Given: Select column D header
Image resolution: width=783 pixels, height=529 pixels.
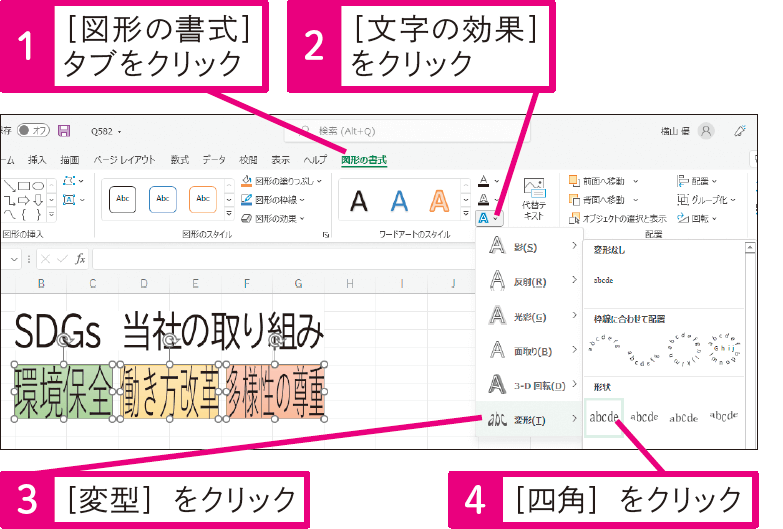Looking at the screenshot, I should (x=144, y=284).
